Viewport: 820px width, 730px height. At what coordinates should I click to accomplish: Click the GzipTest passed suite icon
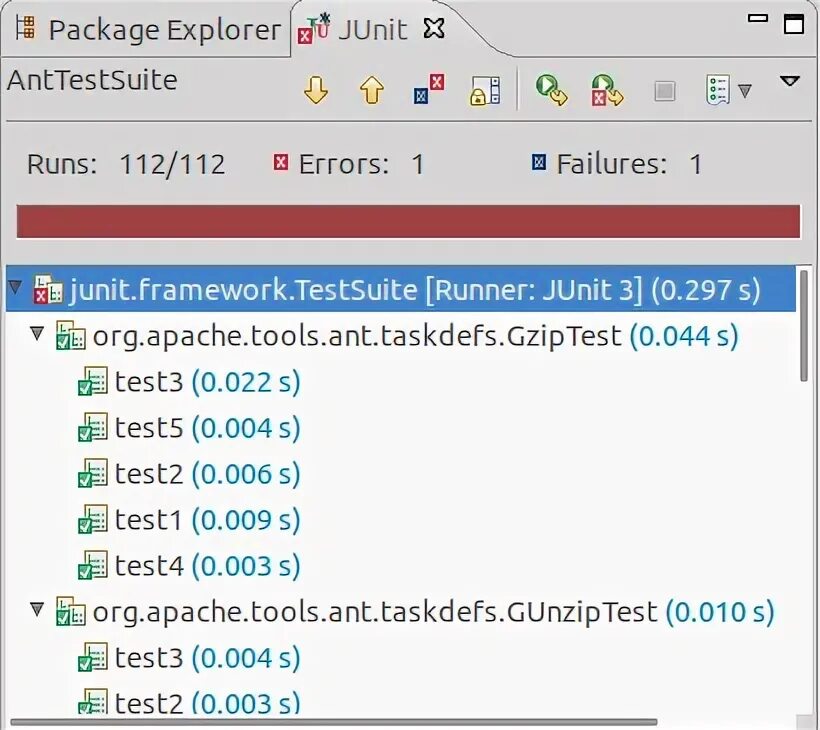(70, 336)
